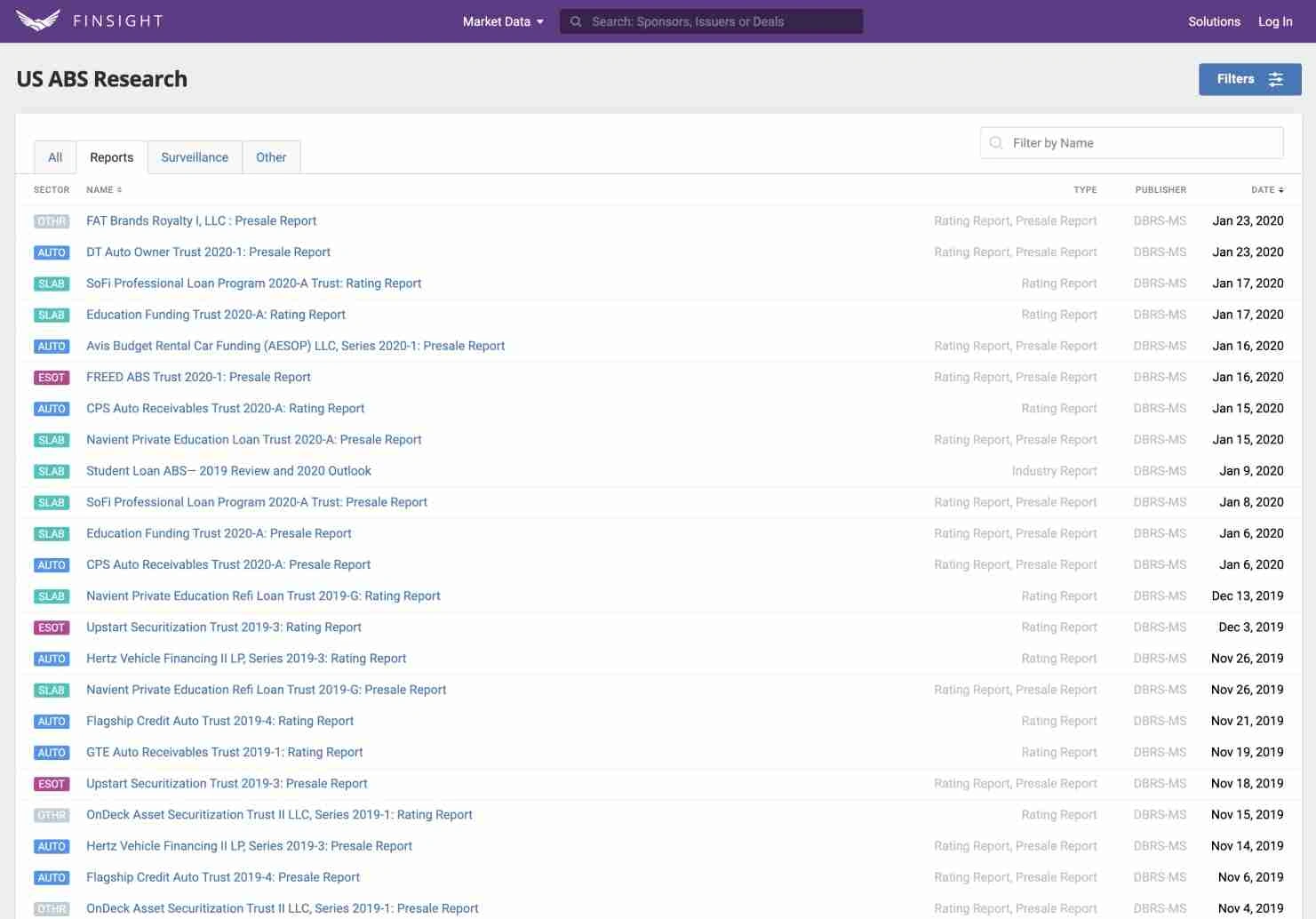Open Education Funding Trust 2020-A Rating Report
Viewport: 1316px width, 919px height.
click(x=216, y=315)
